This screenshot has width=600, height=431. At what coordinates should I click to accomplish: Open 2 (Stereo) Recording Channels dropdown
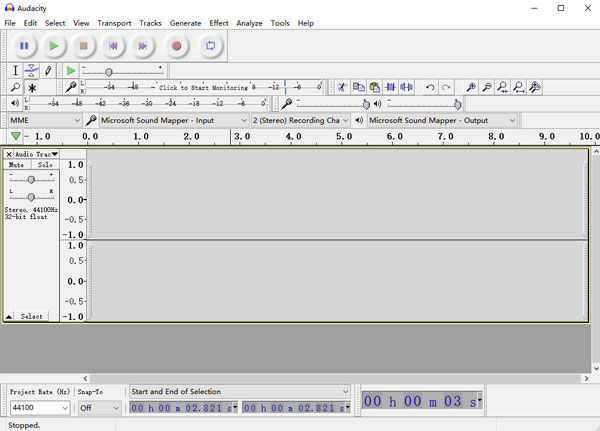tap(300, 121)
